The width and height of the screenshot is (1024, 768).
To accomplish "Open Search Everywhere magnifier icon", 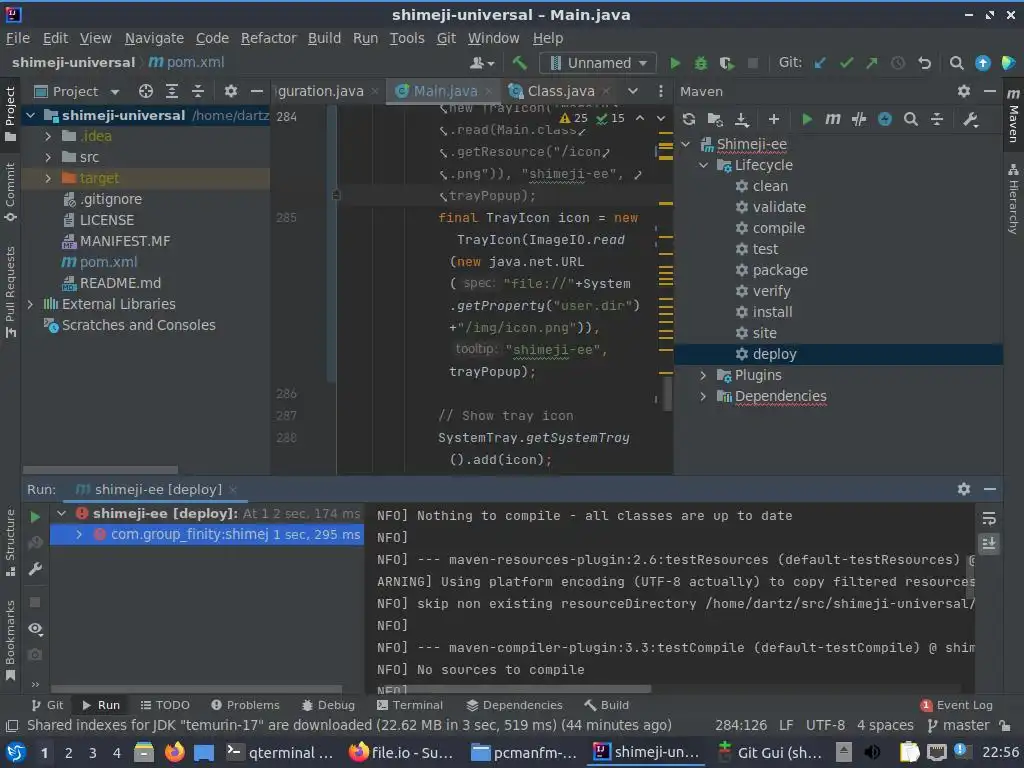I will coord(956,63).
